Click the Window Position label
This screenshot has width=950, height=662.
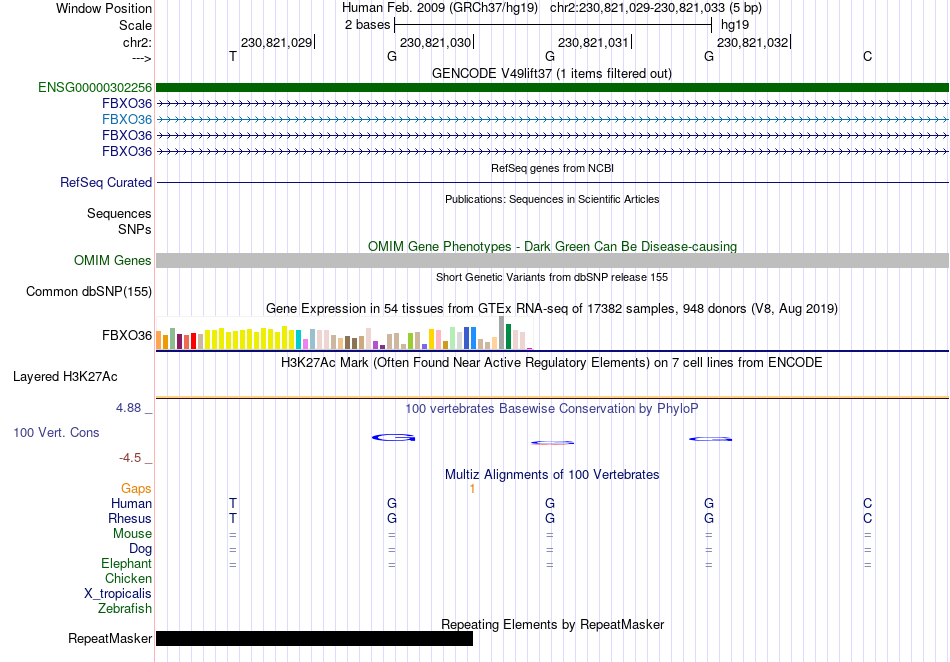click(104, 8)
